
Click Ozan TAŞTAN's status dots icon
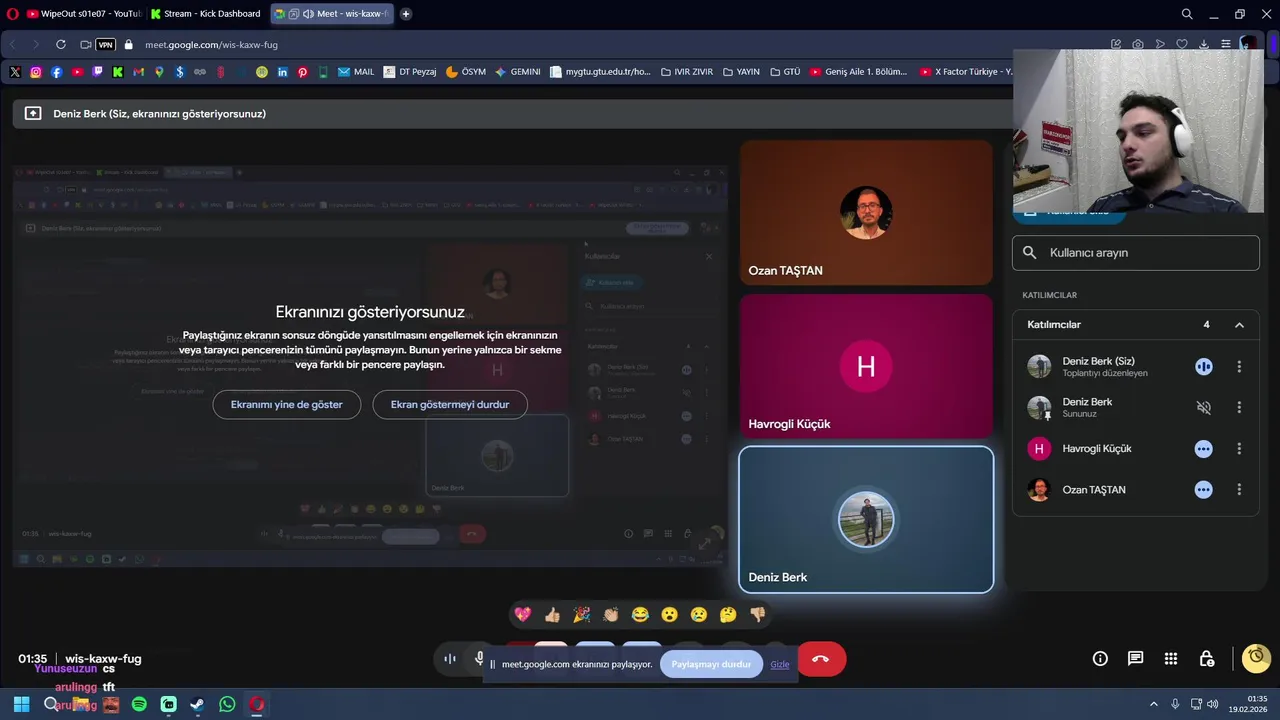point(1203,490)
